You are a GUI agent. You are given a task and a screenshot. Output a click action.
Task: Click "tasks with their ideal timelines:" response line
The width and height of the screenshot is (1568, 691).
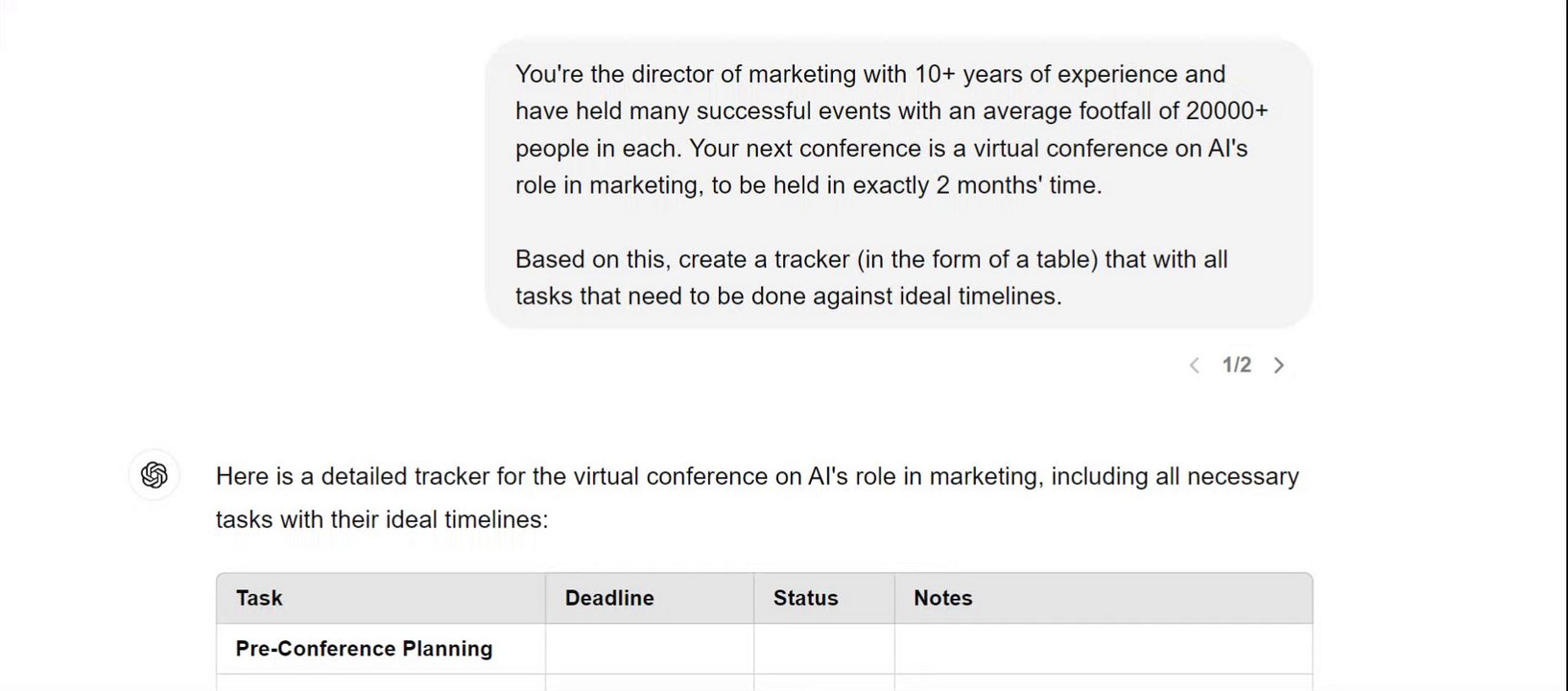382,520
